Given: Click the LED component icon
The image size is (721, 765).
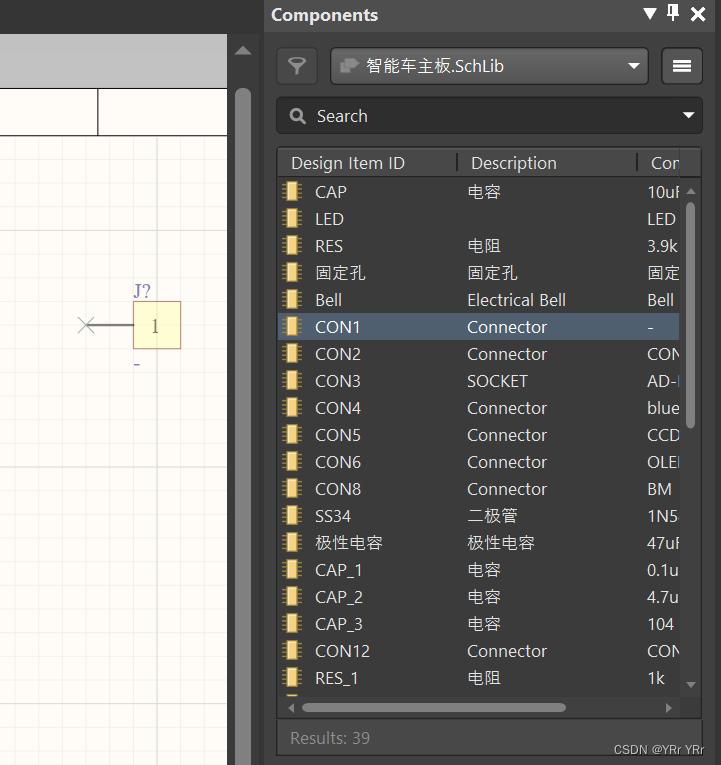Looking at the screenshot, I should 292,219.
